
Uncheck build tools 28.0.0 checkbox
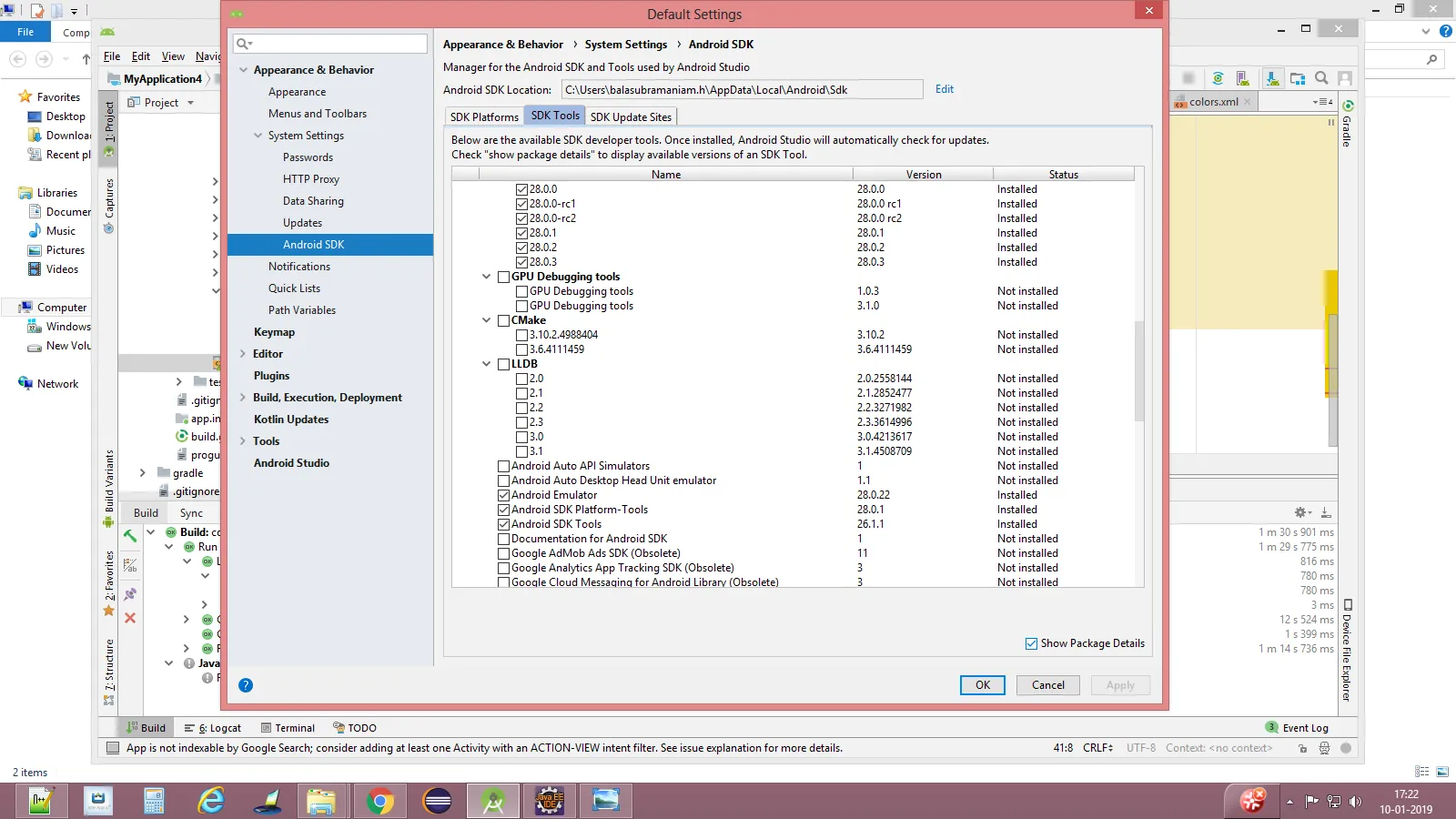[x=521, y=189]
